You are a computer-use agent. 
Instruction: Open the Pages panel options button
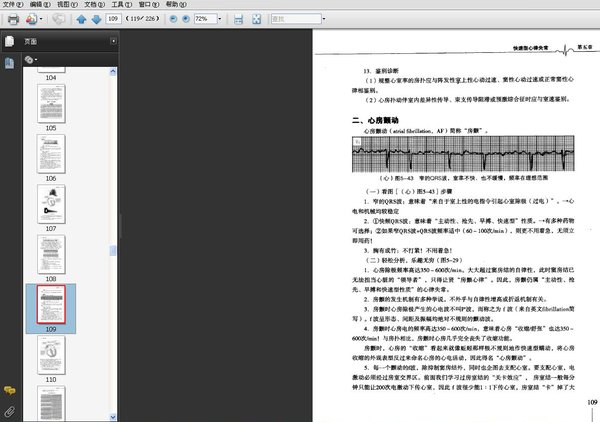pyautogui.click(x=113, y=41)
